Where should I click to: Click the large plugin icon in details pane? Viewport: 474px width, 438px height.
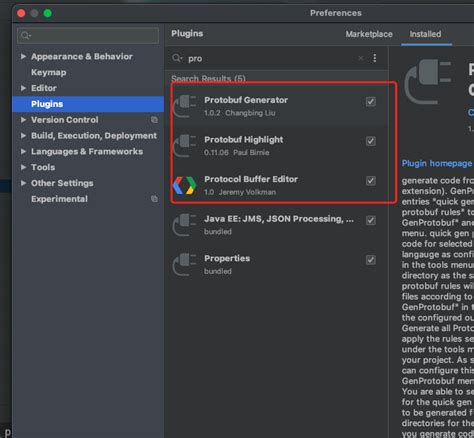(428, 82)
